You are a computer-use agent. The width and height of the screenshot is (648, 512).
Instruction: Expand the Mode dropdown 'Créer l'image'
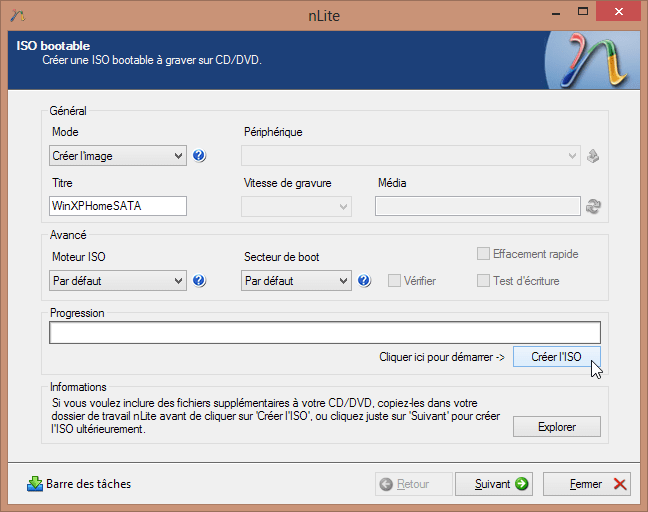coord(118,156)
